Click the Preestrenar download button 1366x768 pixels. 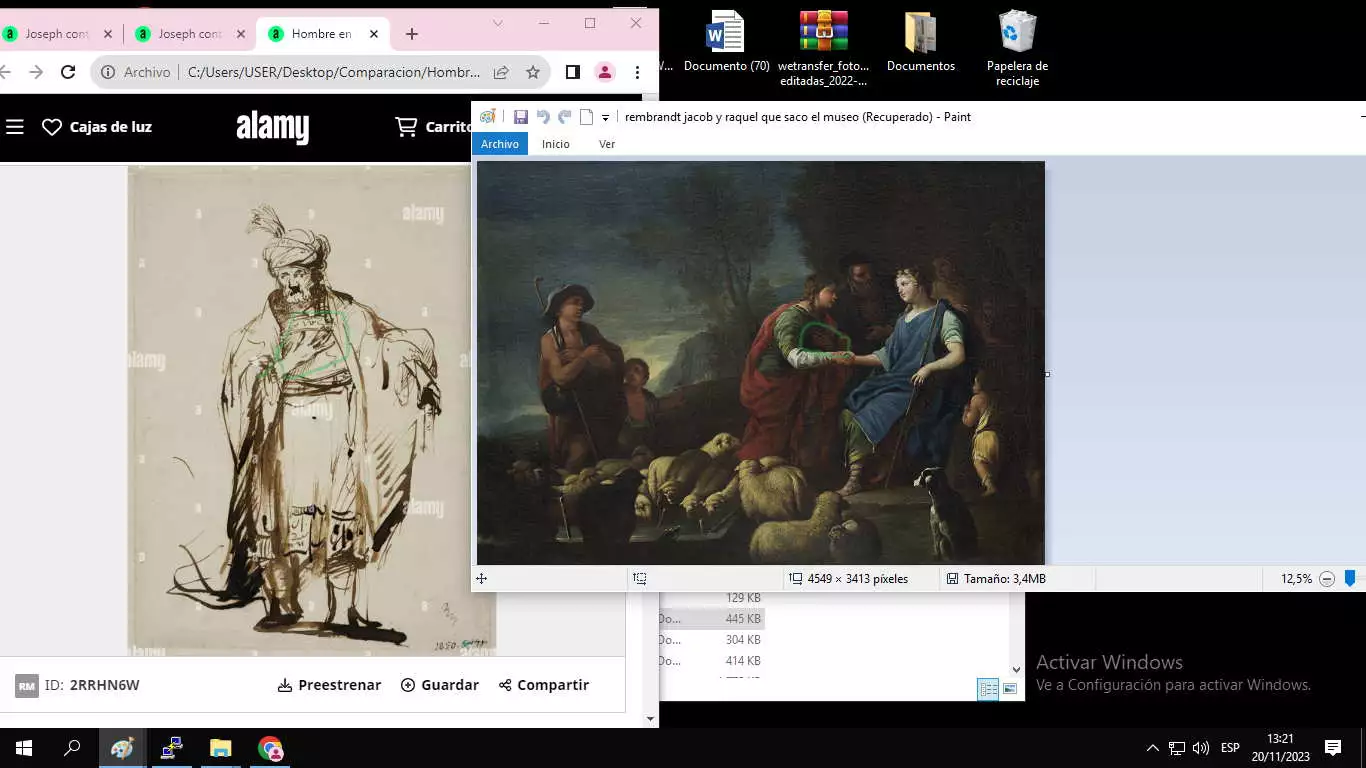[329, 685]
